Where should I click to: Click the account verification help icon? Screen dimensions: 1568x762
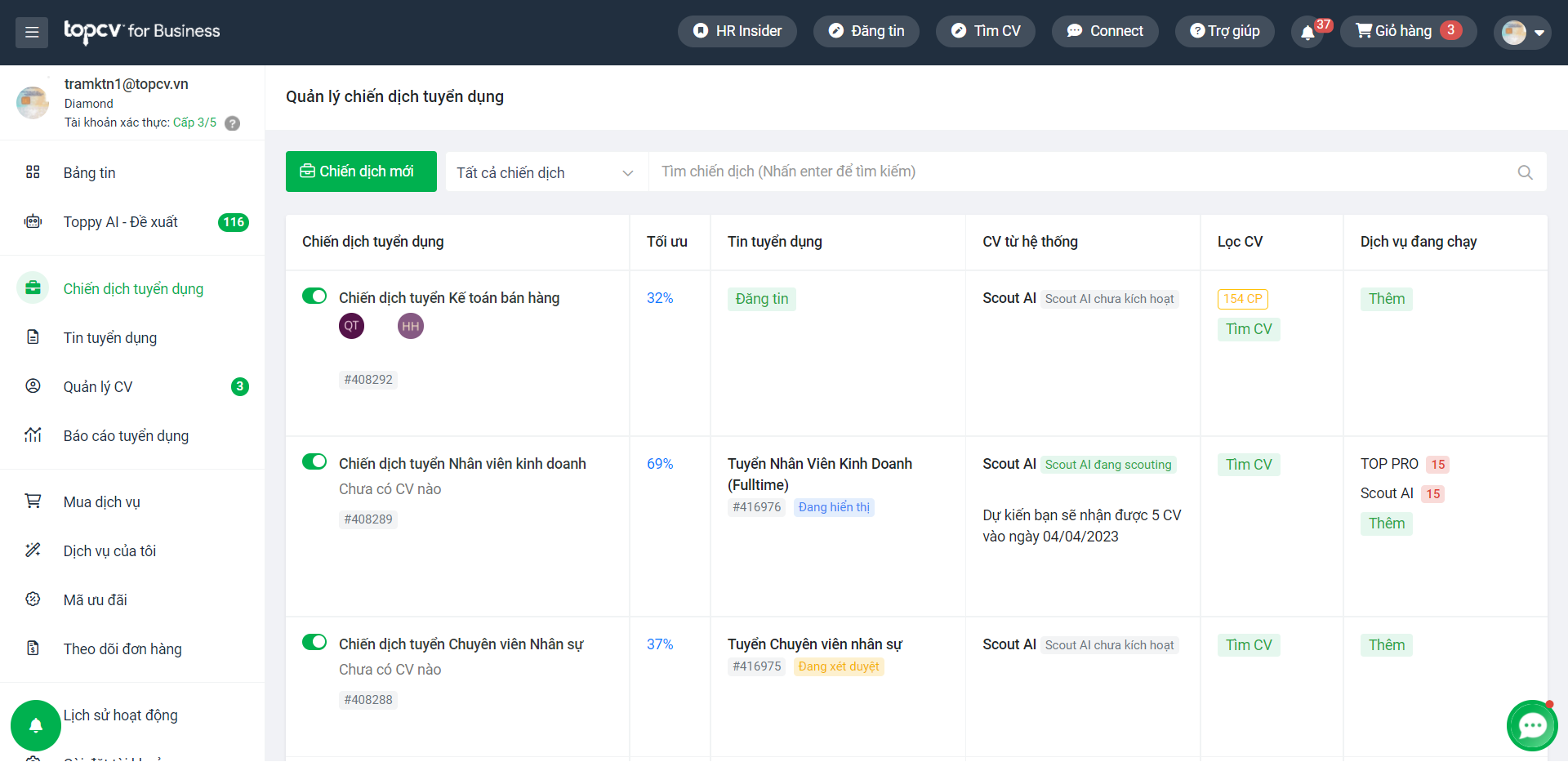coord(233,123)
